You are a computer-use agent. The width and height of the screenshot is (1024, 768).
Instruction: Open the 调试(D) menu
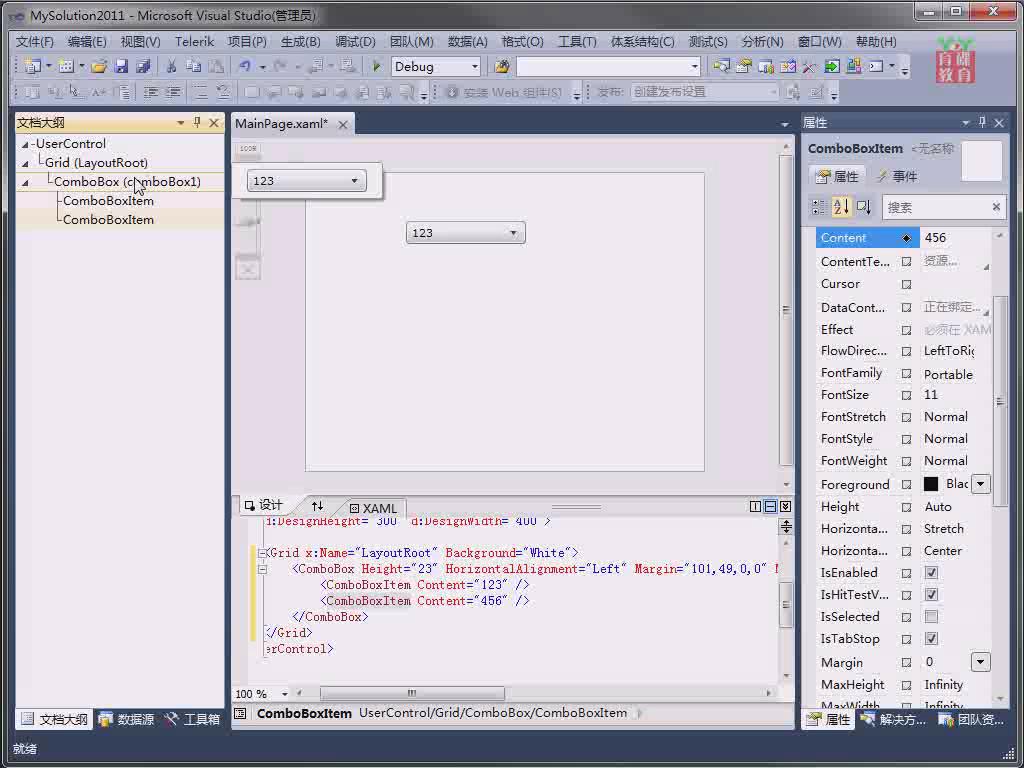click(x=355, y=42)
